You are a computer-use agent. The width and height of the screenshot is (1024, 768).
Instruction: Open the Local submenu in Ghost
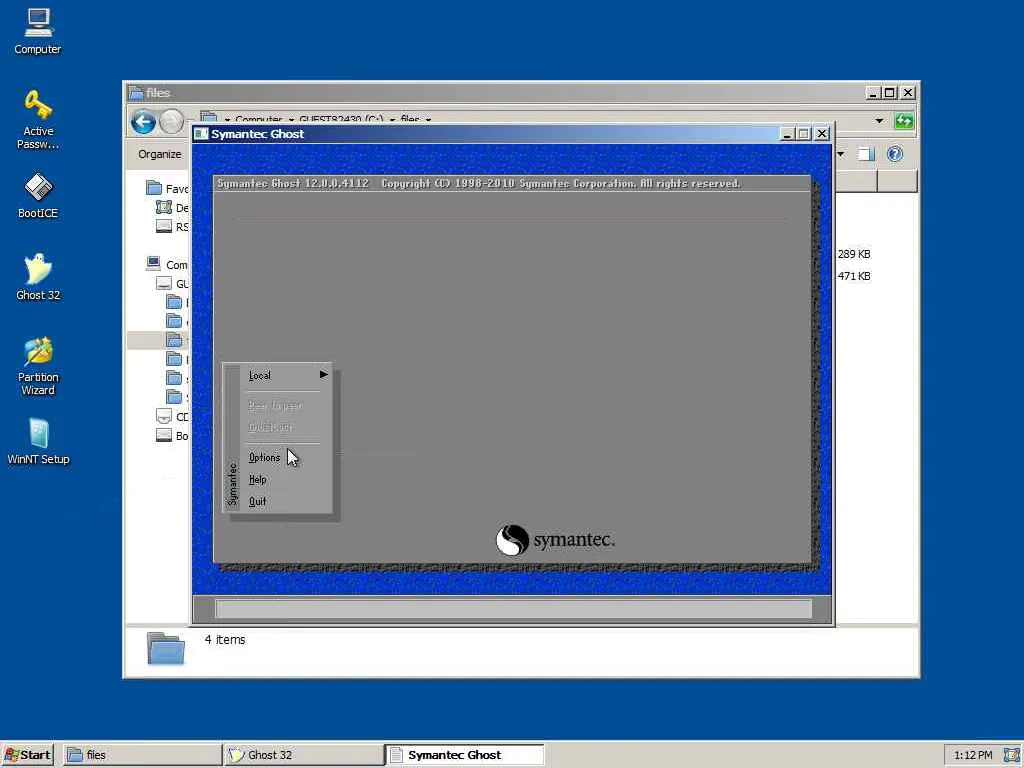click(x=287, y=375)
